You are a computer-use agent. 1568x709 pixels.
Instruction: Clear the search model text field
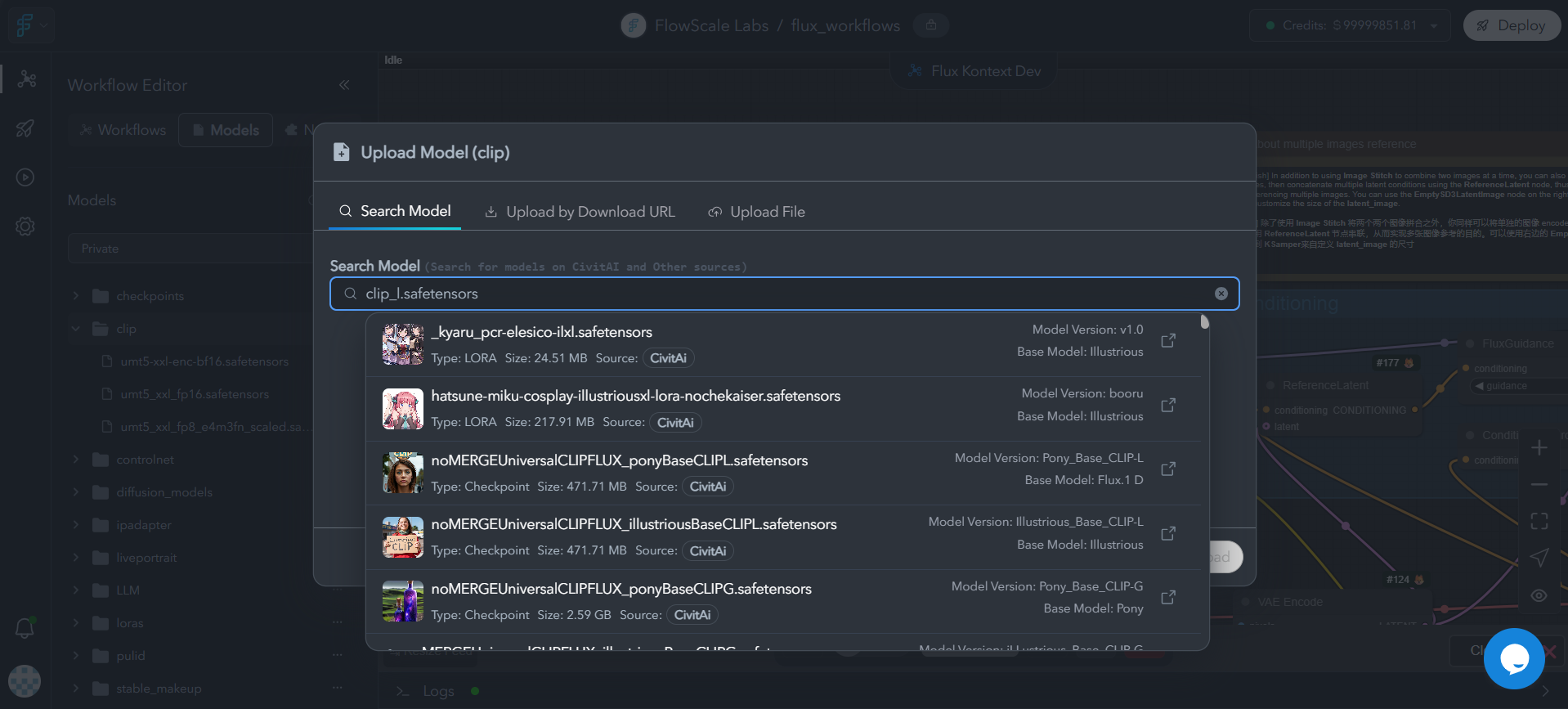pyautogui.click(x=1221, y=294)
